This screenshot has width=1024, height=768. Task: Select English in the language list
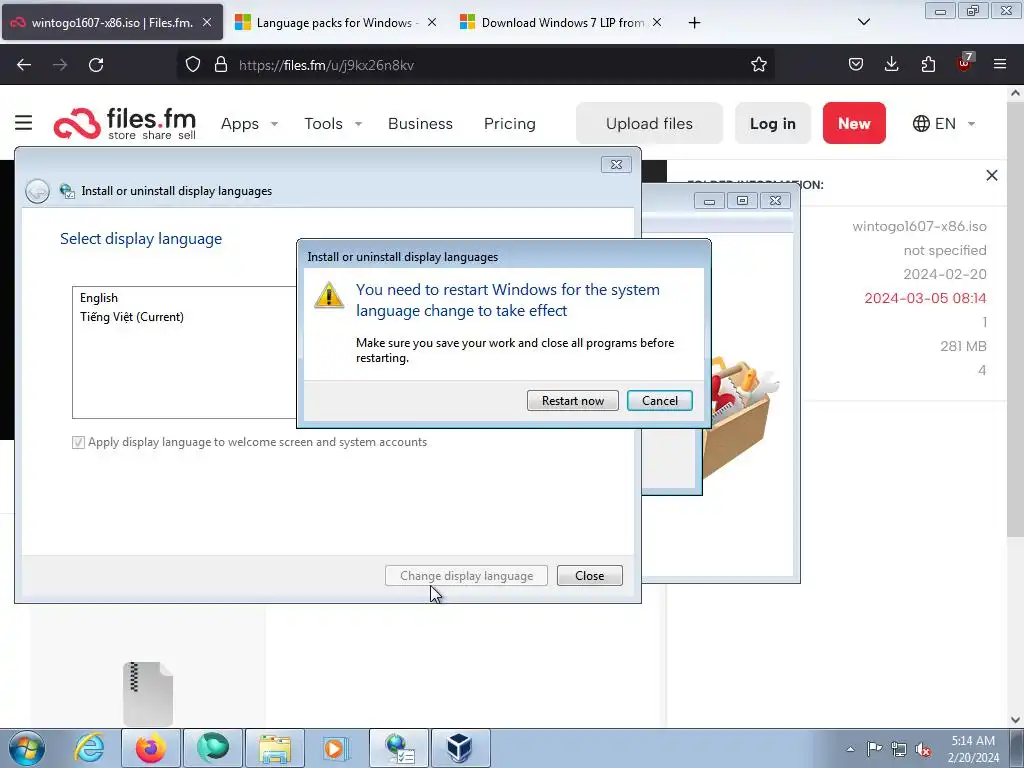coord(99,298)
